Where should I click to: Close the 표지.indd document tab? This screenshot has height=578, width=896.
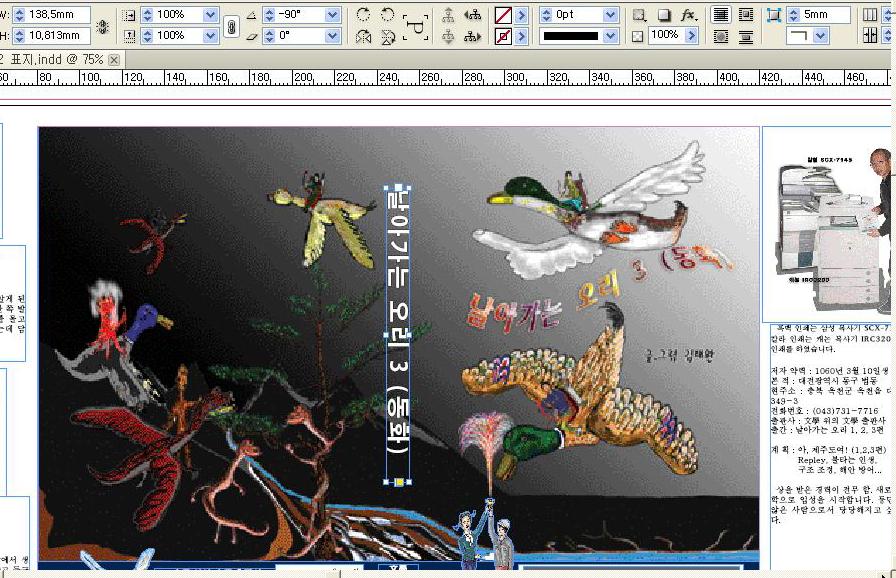[114, 59]
